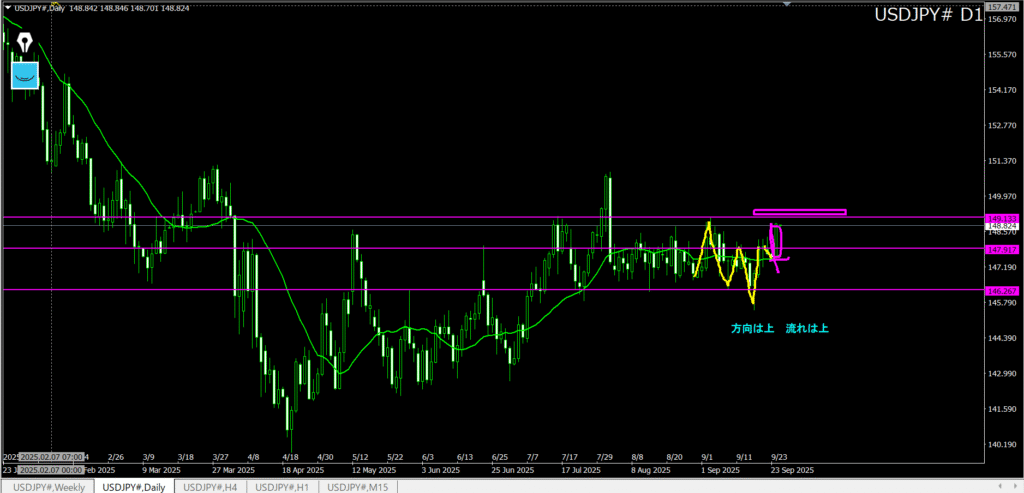This screenshot has height=493, width=1024.
Task: Select the cyan Japanese text annotation
Action: click(x=779, y=328)
